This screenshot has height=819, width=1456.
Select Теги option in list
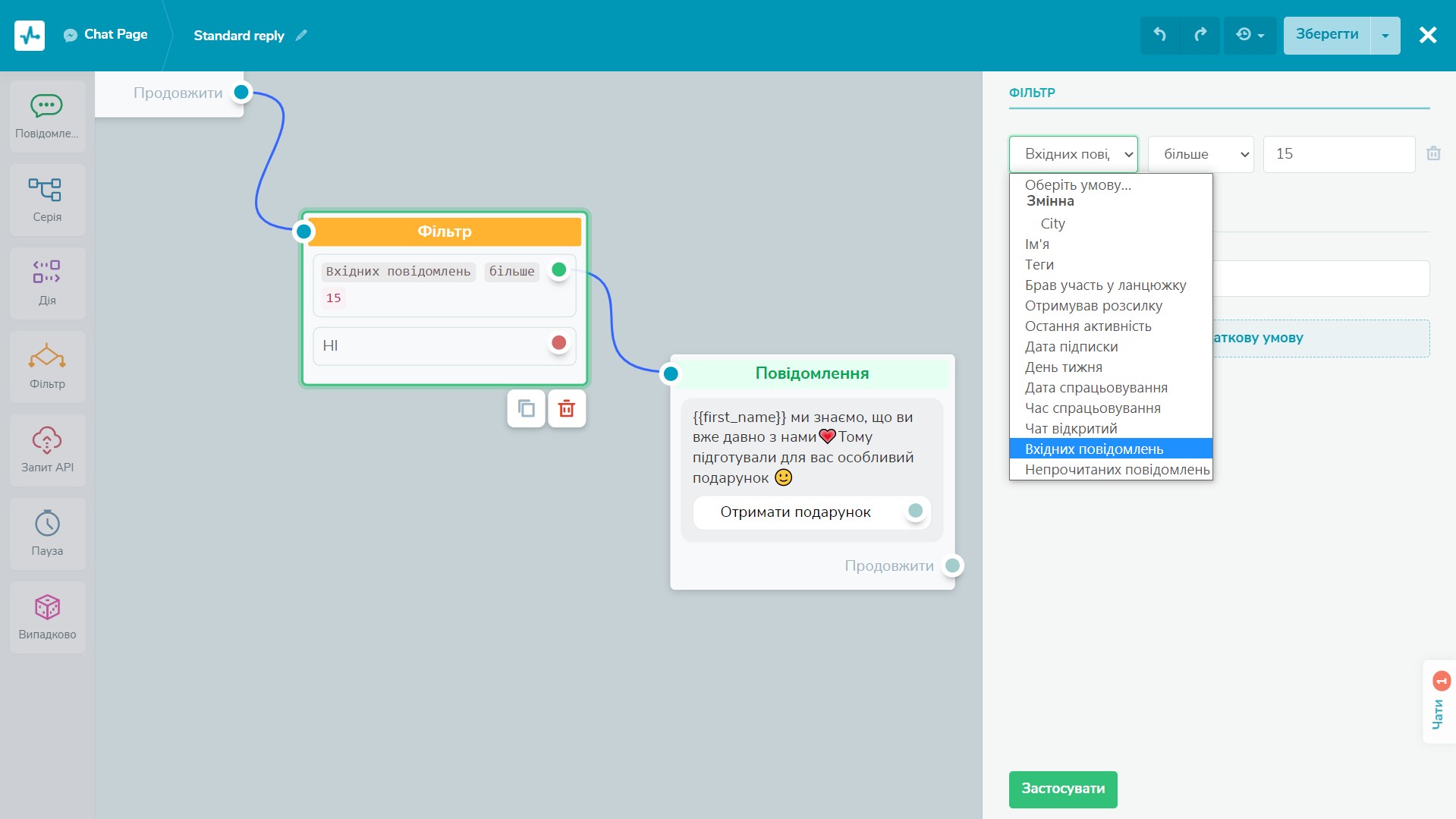pos(1111,265)
